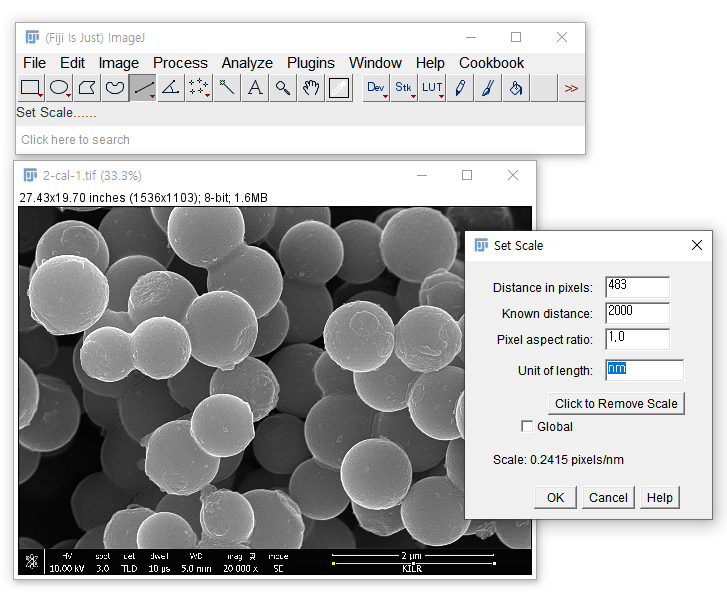Click the 'Click to Remove Scale' button
Screen dimensions: 727x604
tap(616, 404)
